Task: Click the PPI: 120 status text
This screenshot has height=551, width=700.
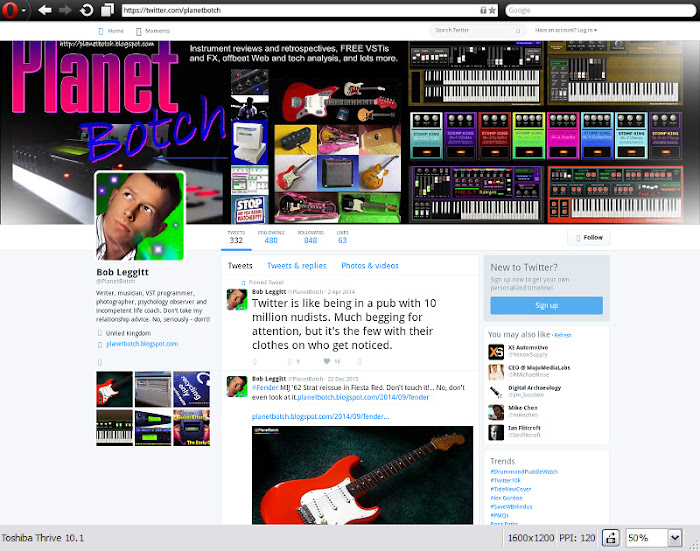Action: pos(577,538)
